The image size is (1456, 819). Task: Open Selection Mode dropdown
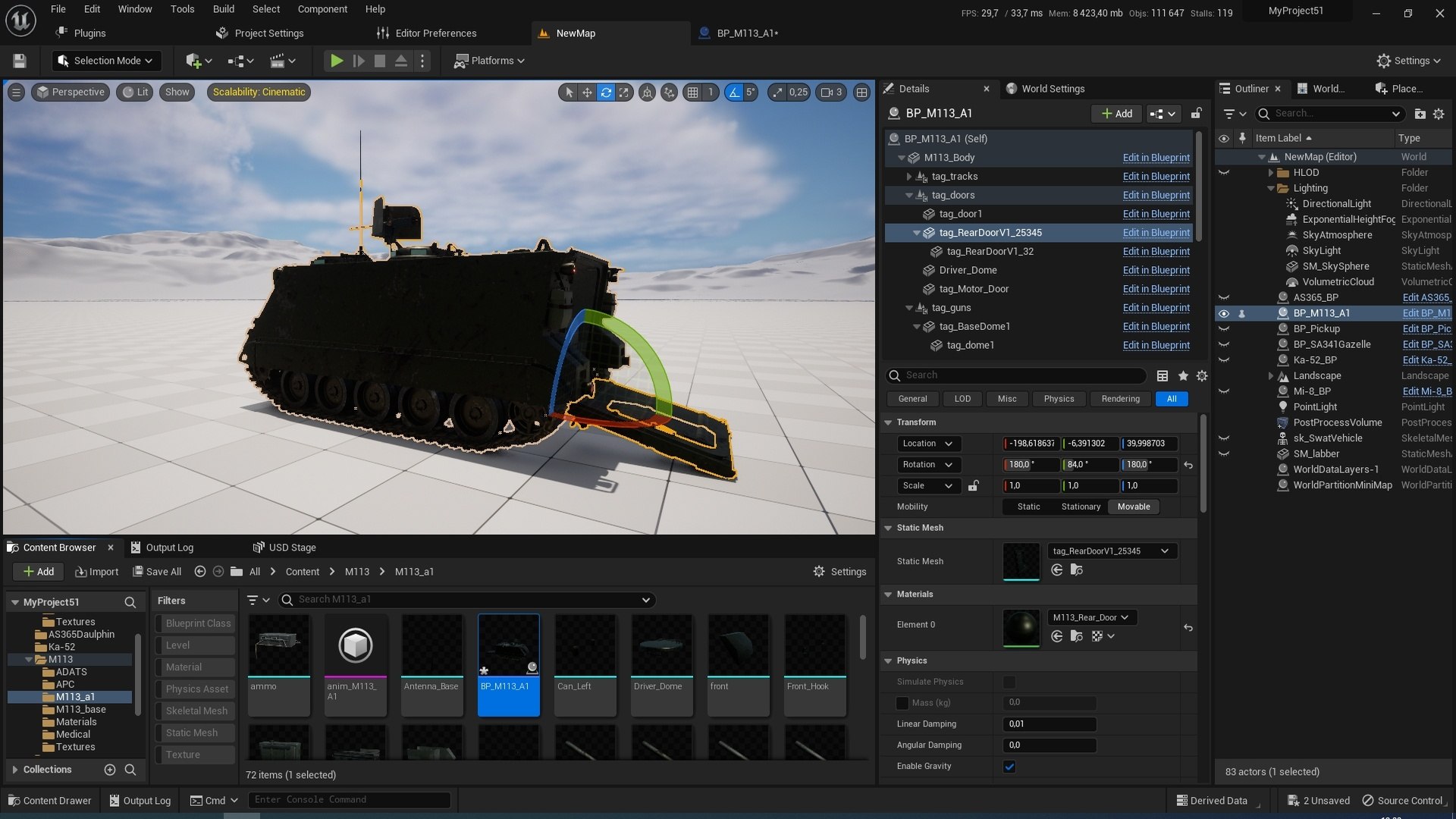107,61
